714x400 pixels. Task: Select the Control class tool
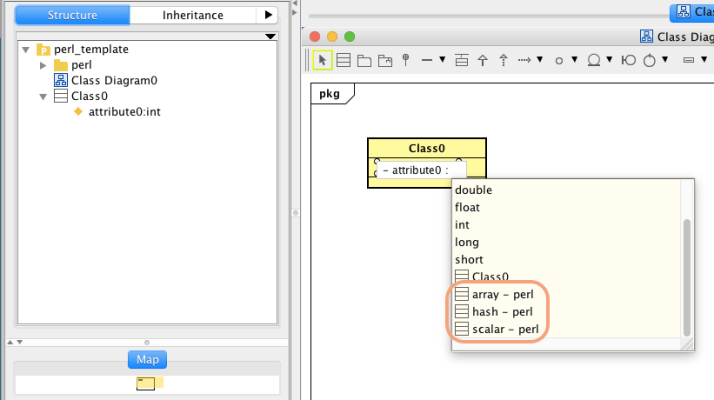[x=649, y=60]
